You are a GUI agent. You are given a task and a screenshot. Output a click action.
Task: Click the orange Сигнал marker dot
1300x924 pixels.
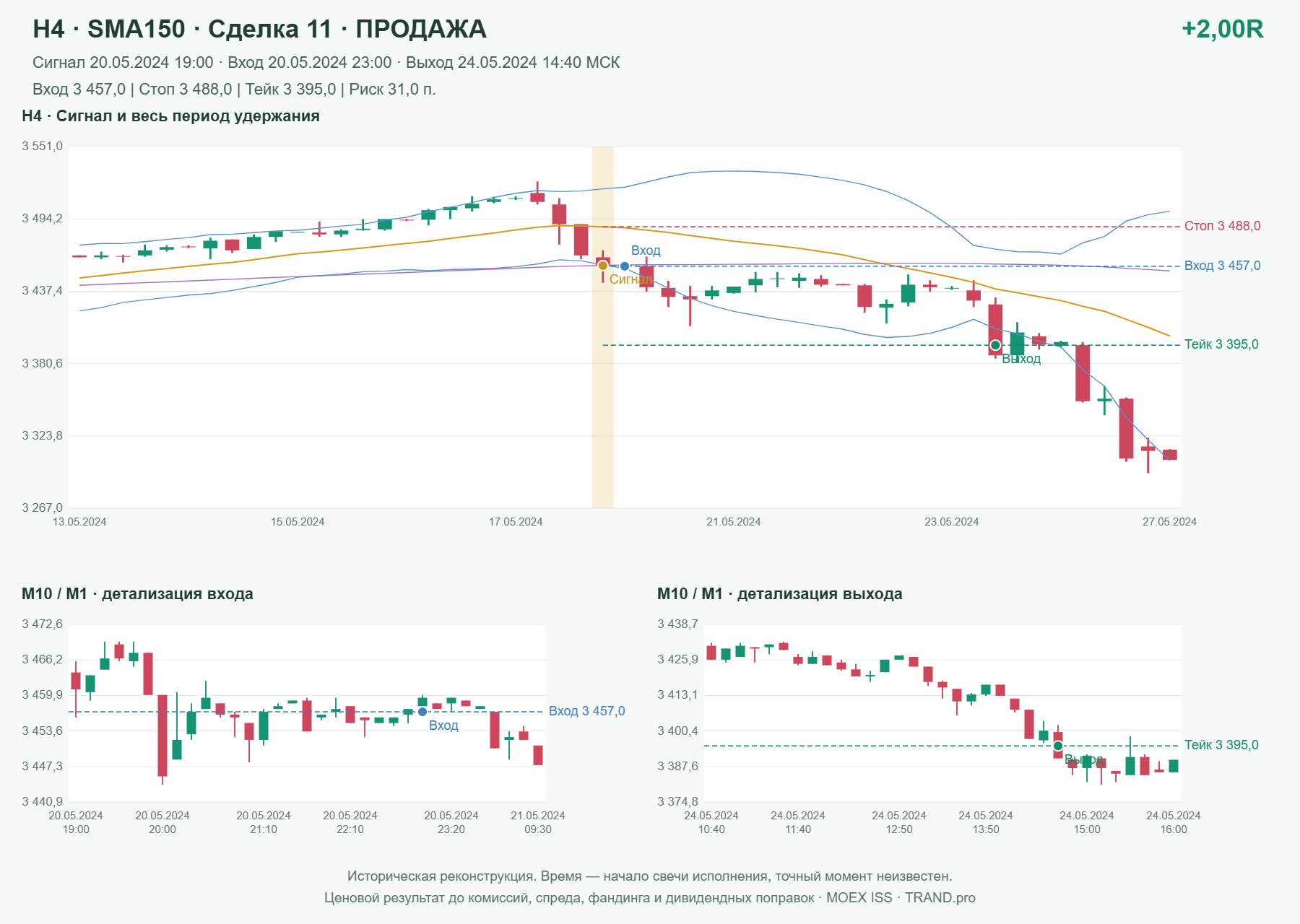point(603,266)
